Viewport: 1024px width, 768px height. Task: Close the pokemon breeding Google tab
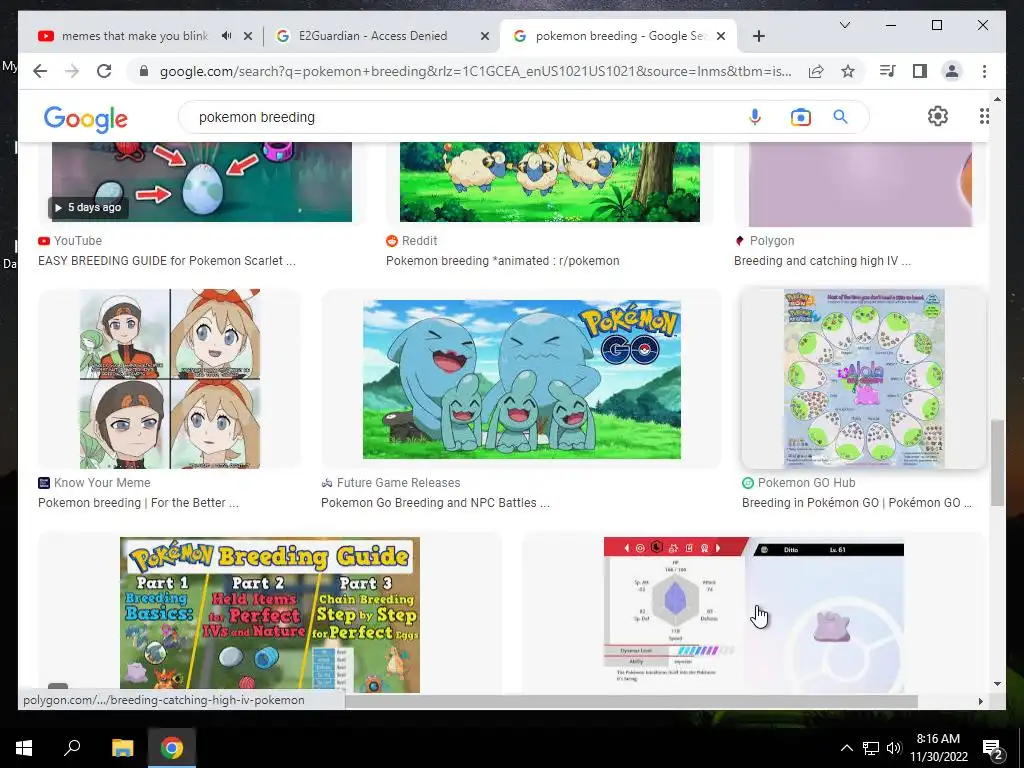[721, 37]
